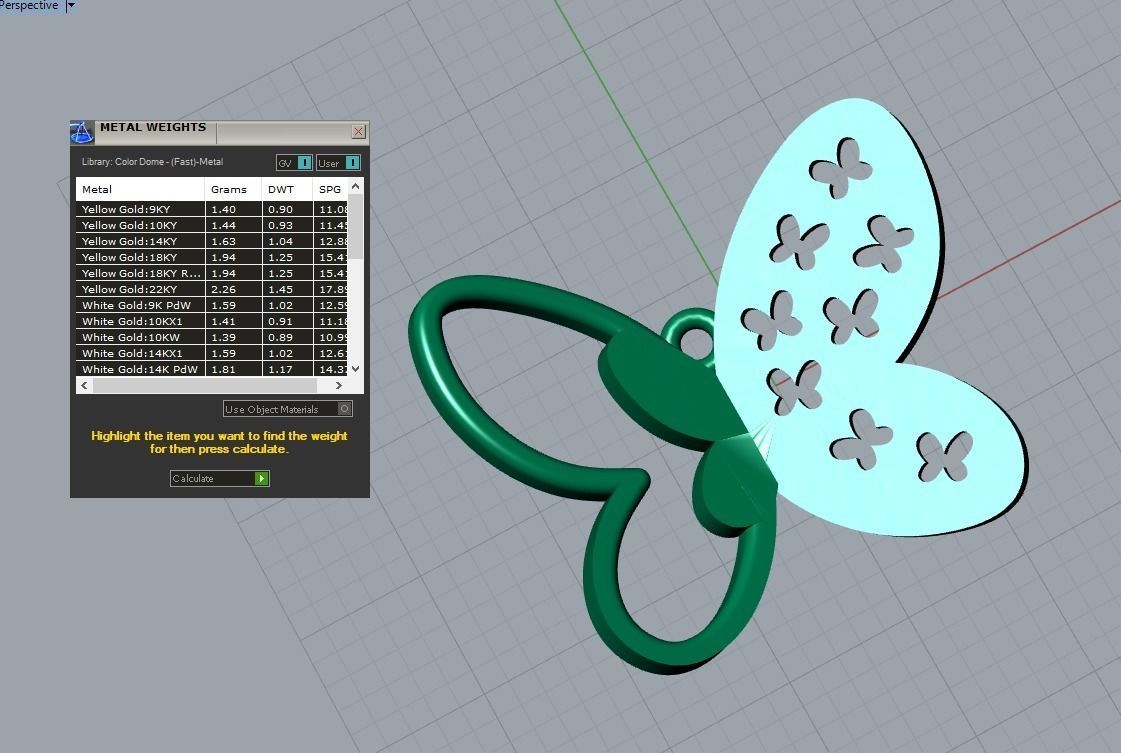This screenshot has height=753, width=1121.
Task: Click the metal list scroll down arrow
Action: click(x=355, y=368)
